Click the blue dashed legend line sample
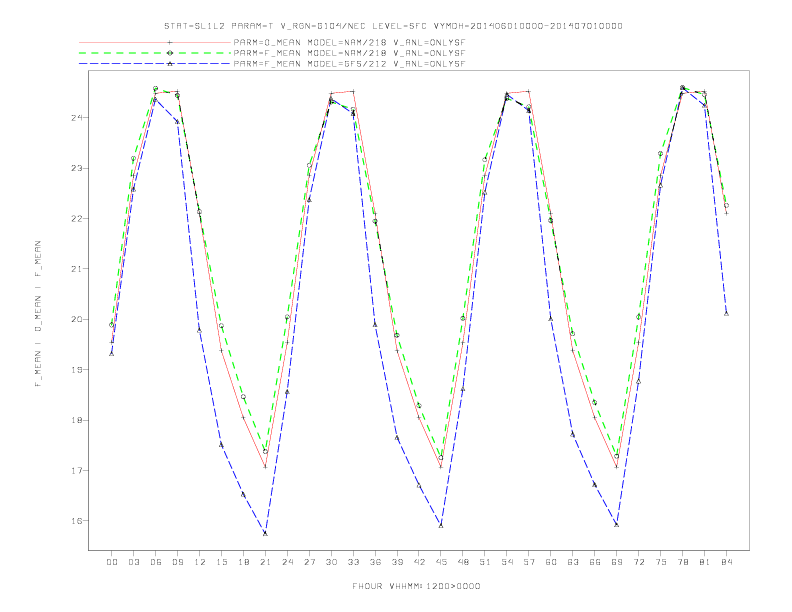The width and height of the screenshot is (792, 612). (x=155, y=64)
